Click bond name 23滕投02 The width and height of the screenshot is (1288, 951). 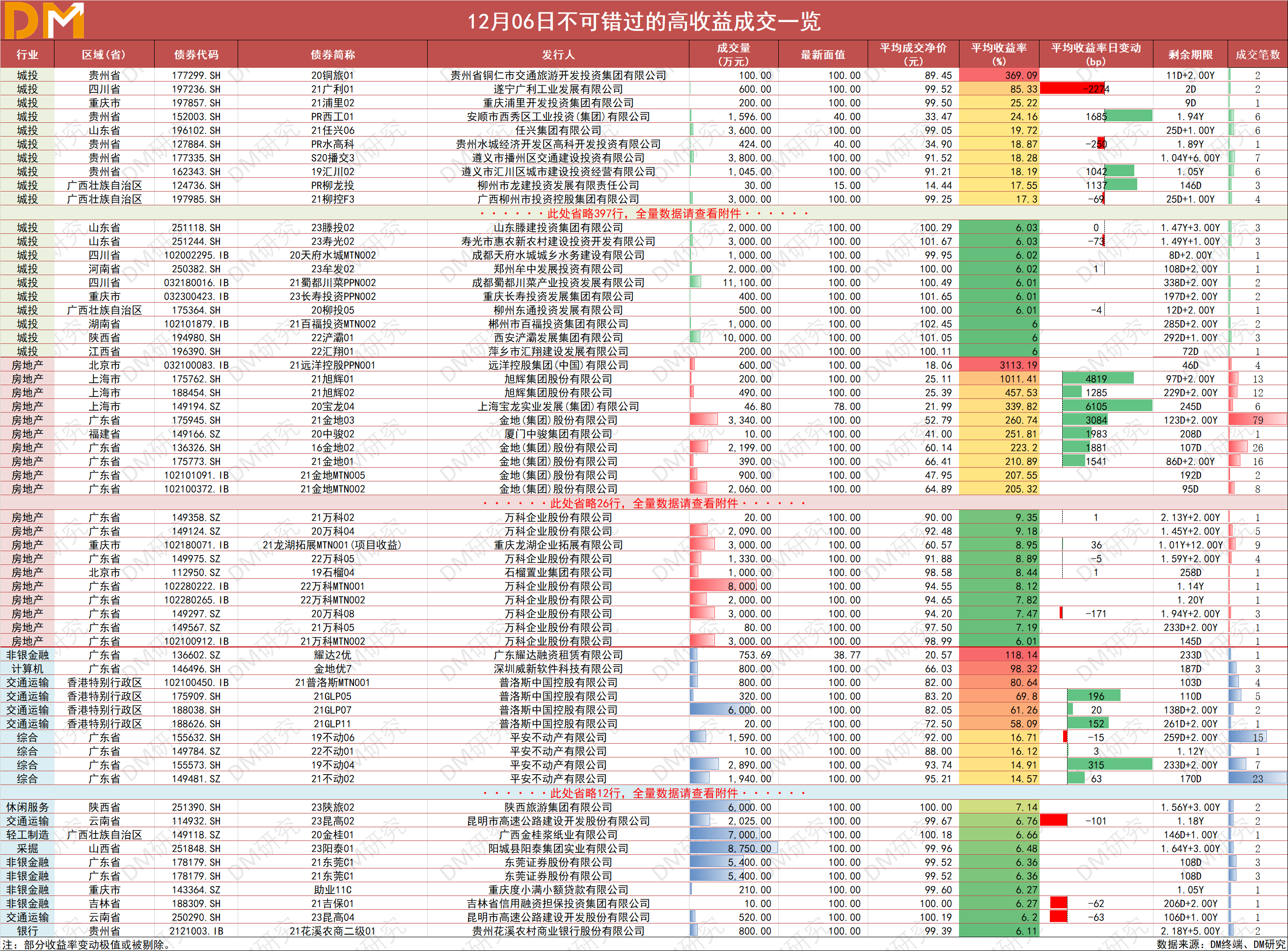pos(332,228)
